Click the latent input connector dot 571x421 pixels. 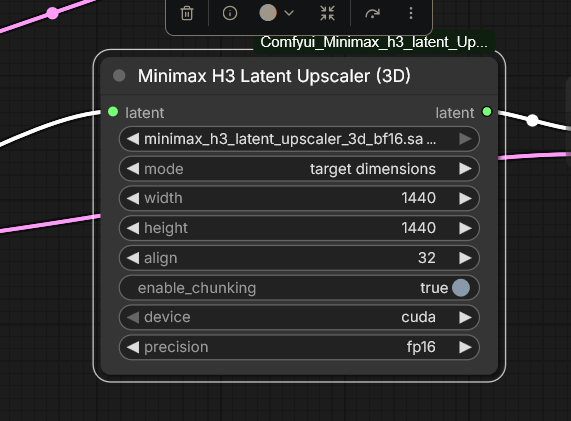pos(113,112)
